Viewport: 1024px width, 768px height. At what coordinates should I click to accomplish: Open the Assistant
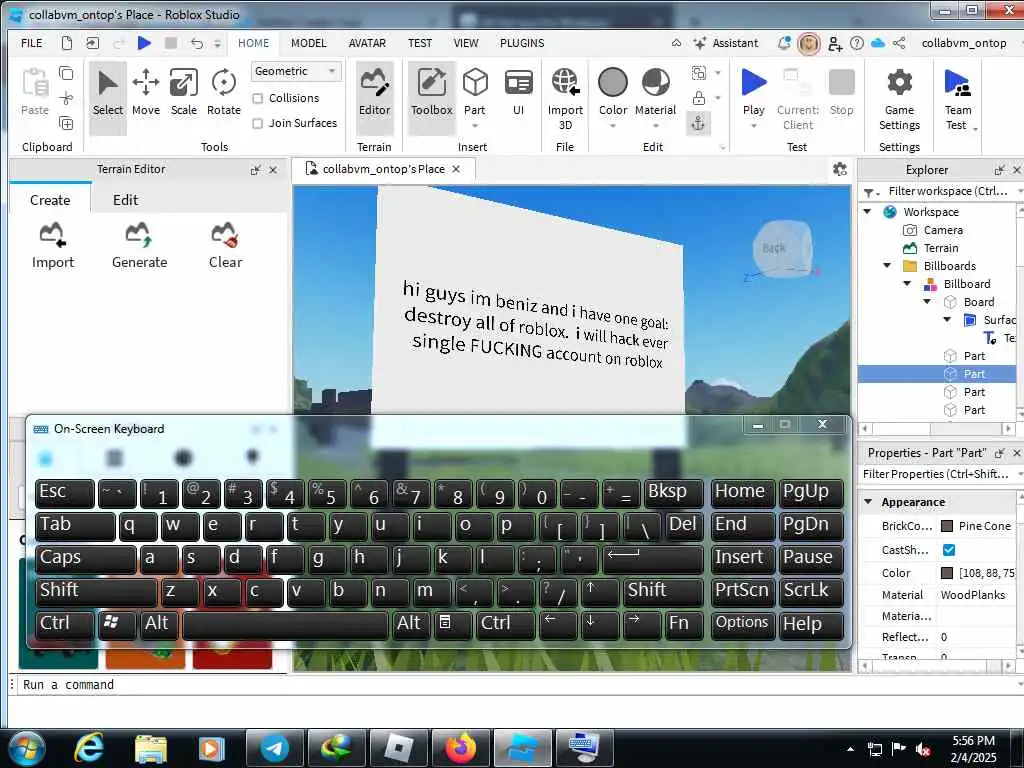click(x=726, y=43)
